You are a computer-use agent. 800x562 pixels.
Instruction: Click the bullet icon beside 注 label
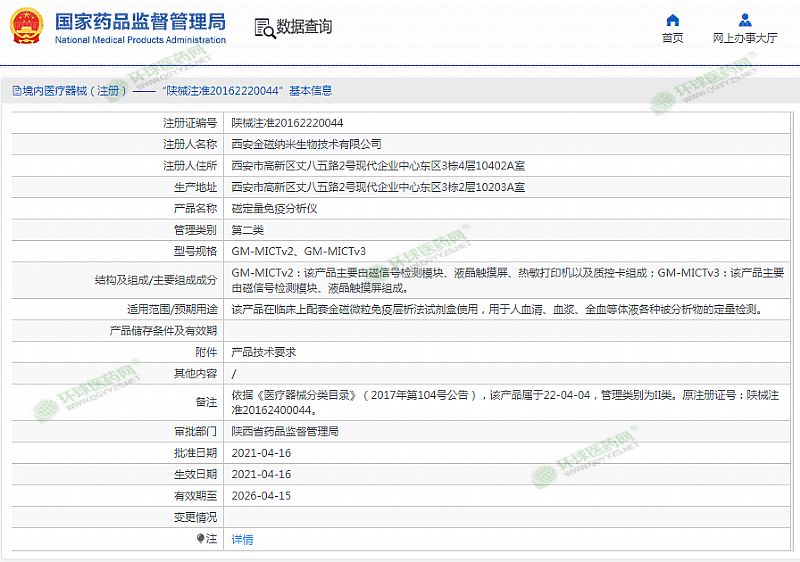(x=201, y=539)
